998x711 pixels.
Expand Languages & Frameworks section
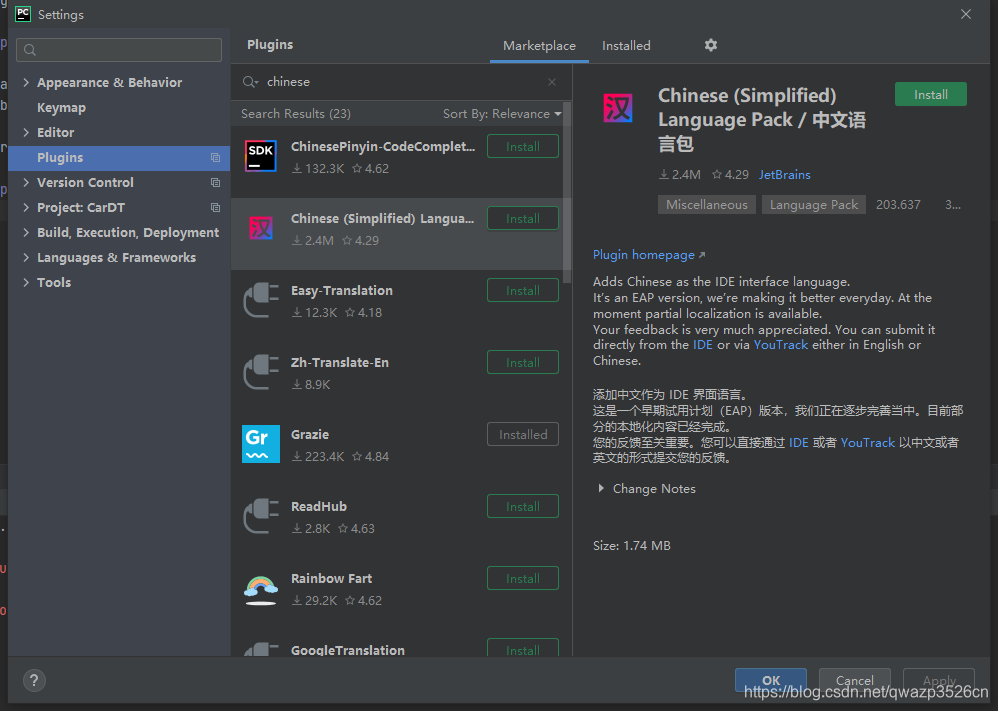pos(26,257)
